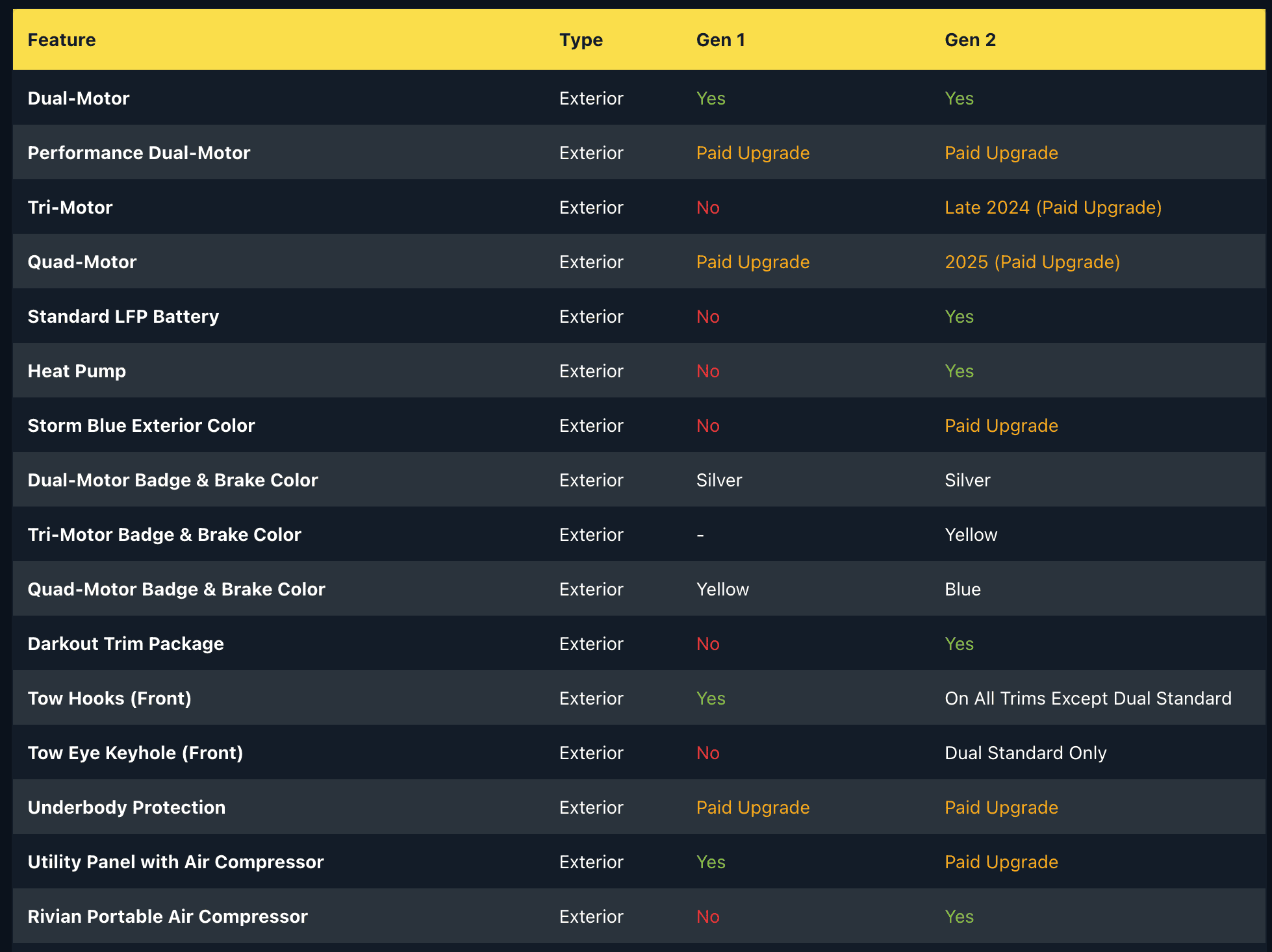
Task: Select Gen 2 'Yes' for Standard LFP Battery
Action: click(x=959, y=316)
